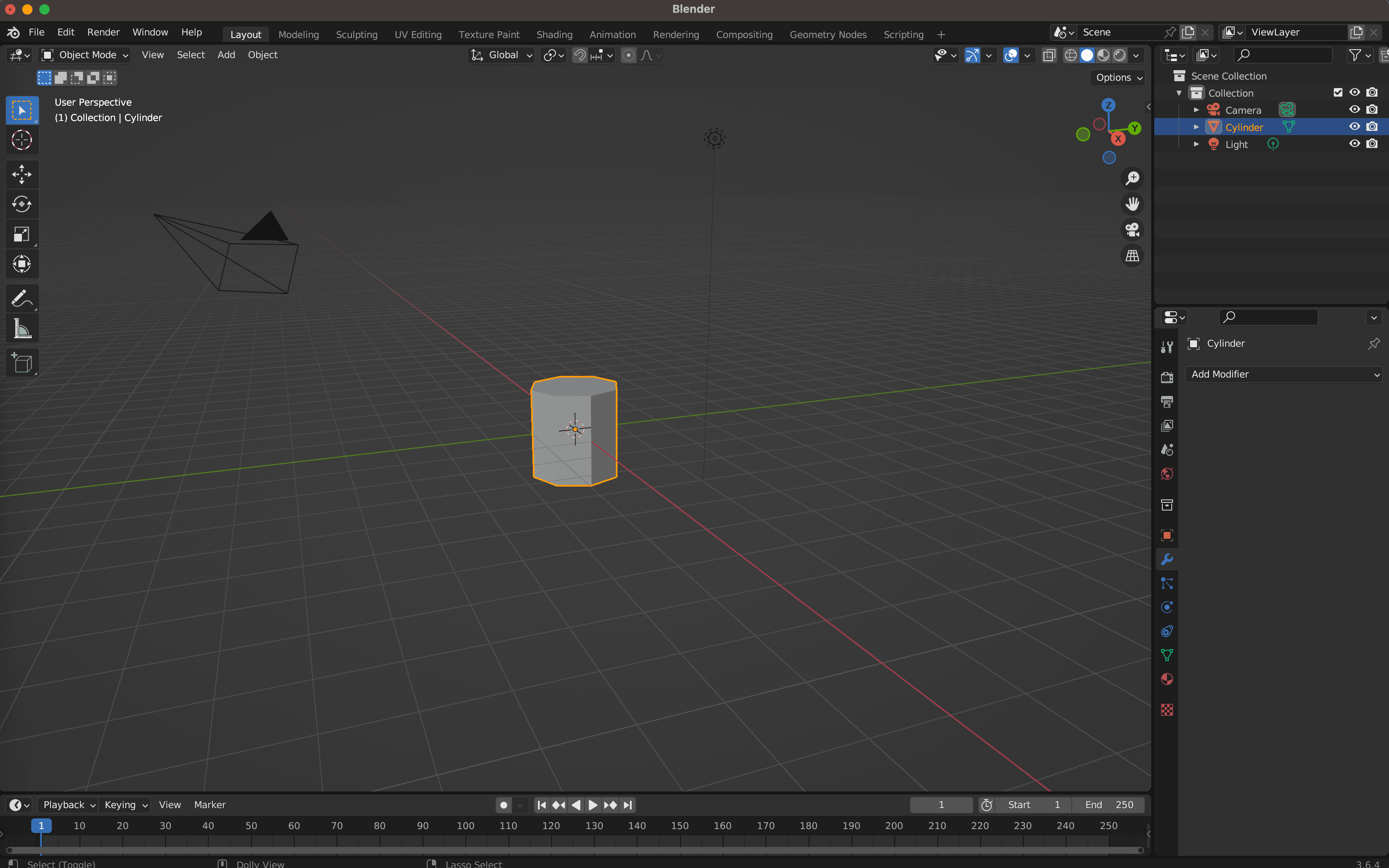1389x868 pixels.
Task: Disable Collection render with its camera icon
Action: 1372,92
